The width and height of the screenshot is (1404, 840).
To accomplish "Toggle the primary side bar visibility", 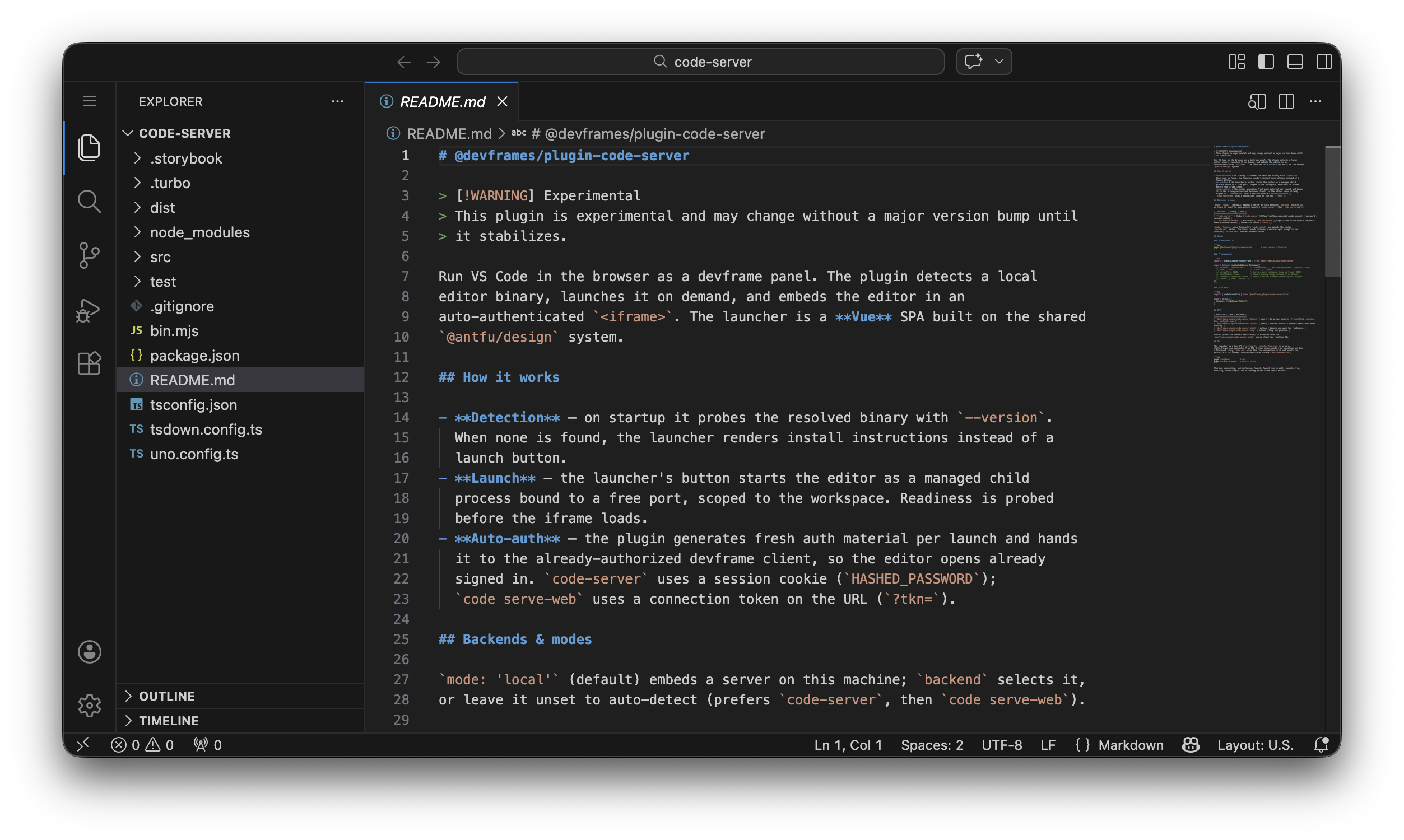I will point(1266,62).
